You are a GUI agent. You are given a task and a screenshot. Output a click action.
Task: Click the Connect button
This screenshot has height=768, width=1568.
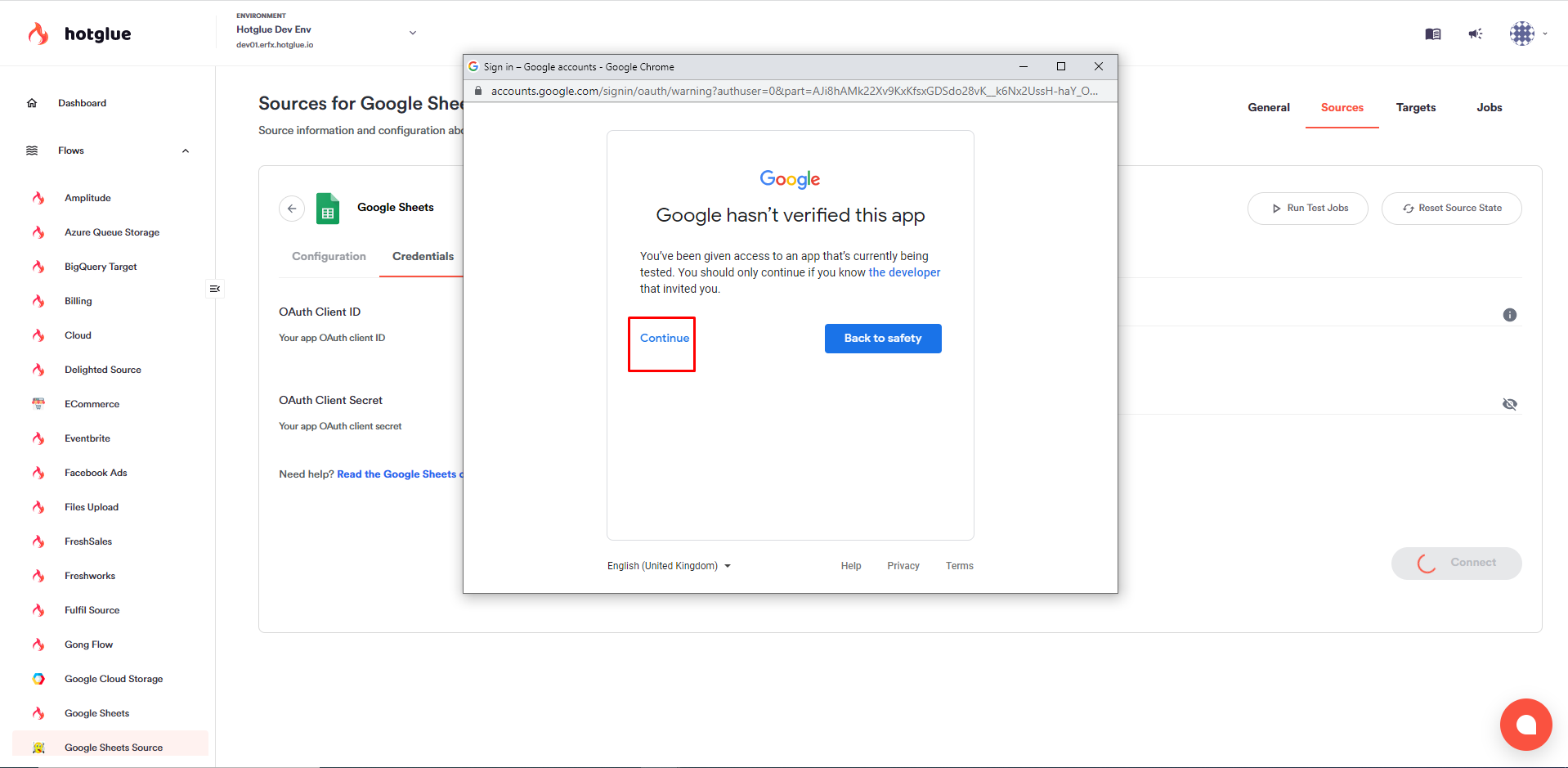click(x=1457, y=564)
